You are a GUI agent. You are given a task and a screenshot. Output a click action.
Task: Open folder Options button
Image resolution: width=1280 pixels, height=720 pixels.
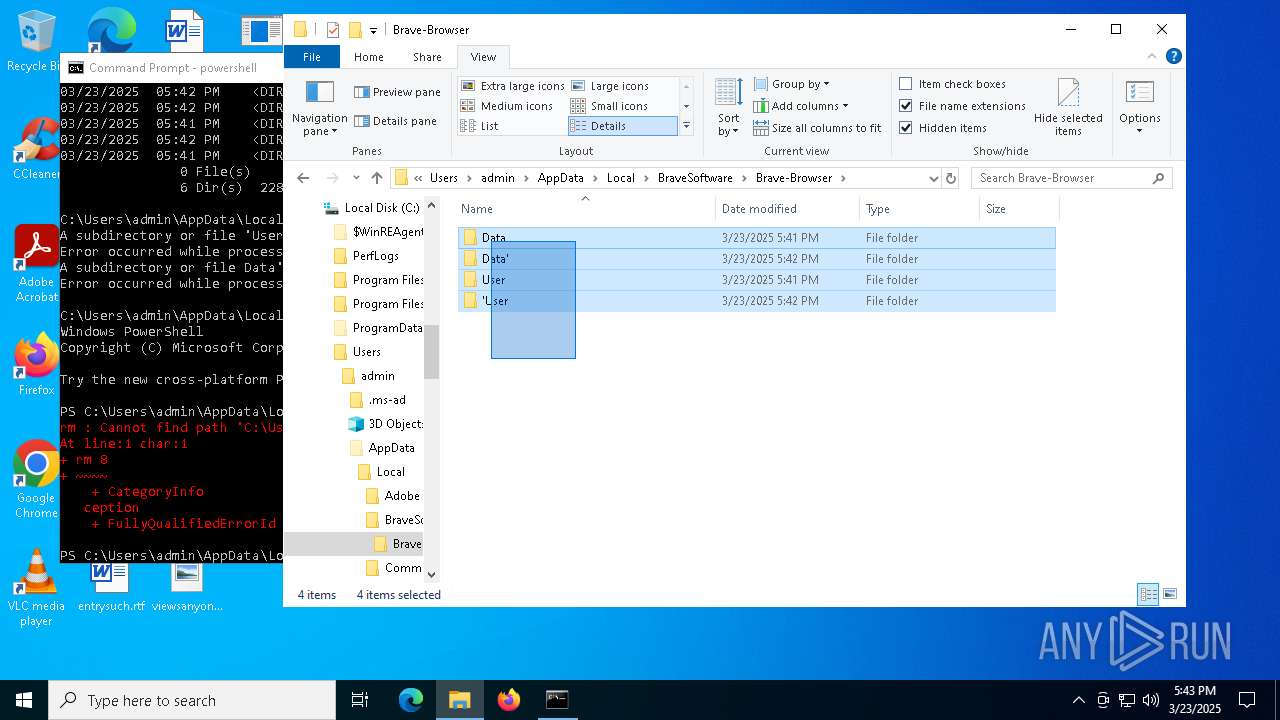tap(1140, 108)
